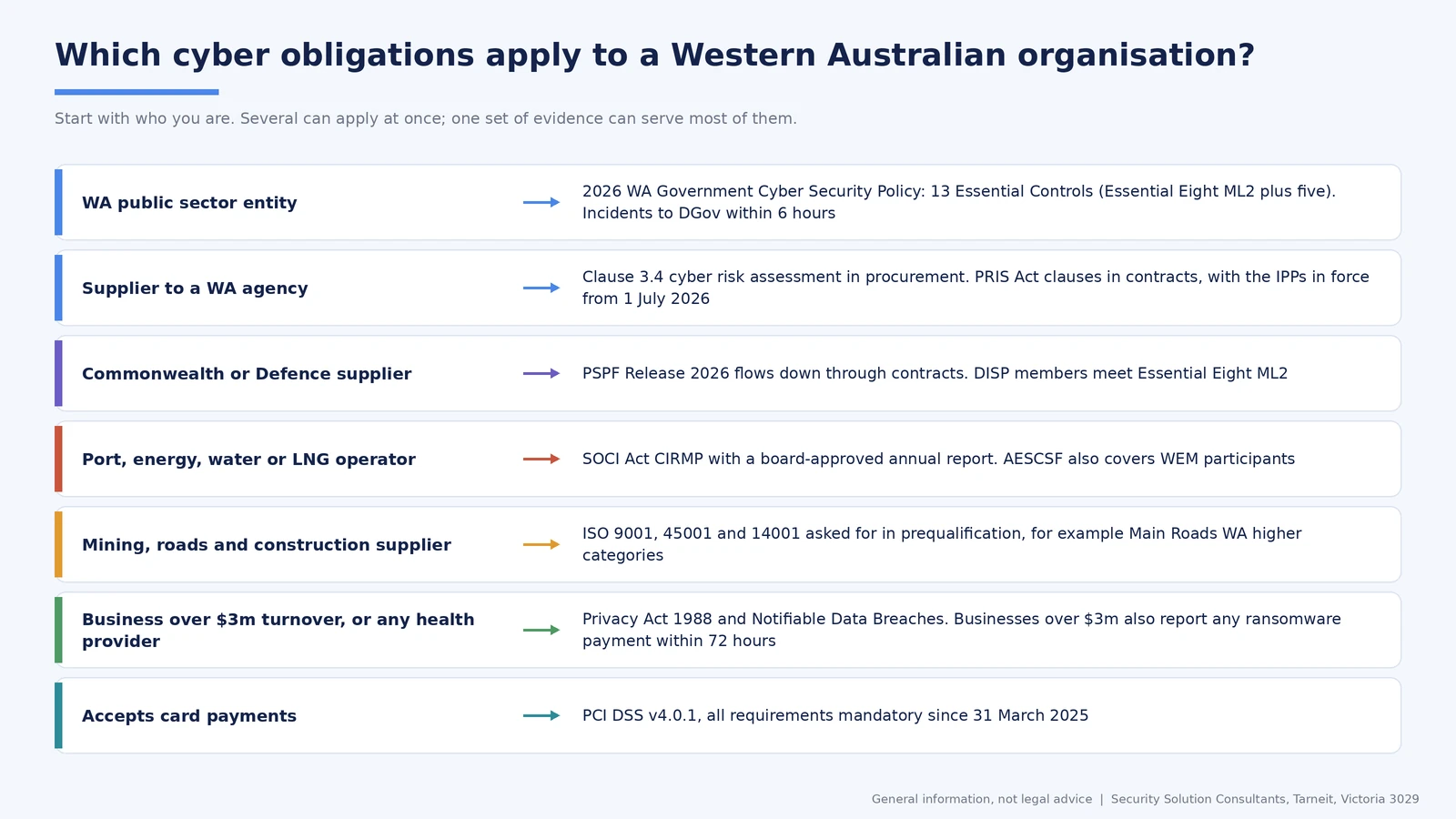Select the "Port, energy, water or LNG operator" label

(248, 460)
